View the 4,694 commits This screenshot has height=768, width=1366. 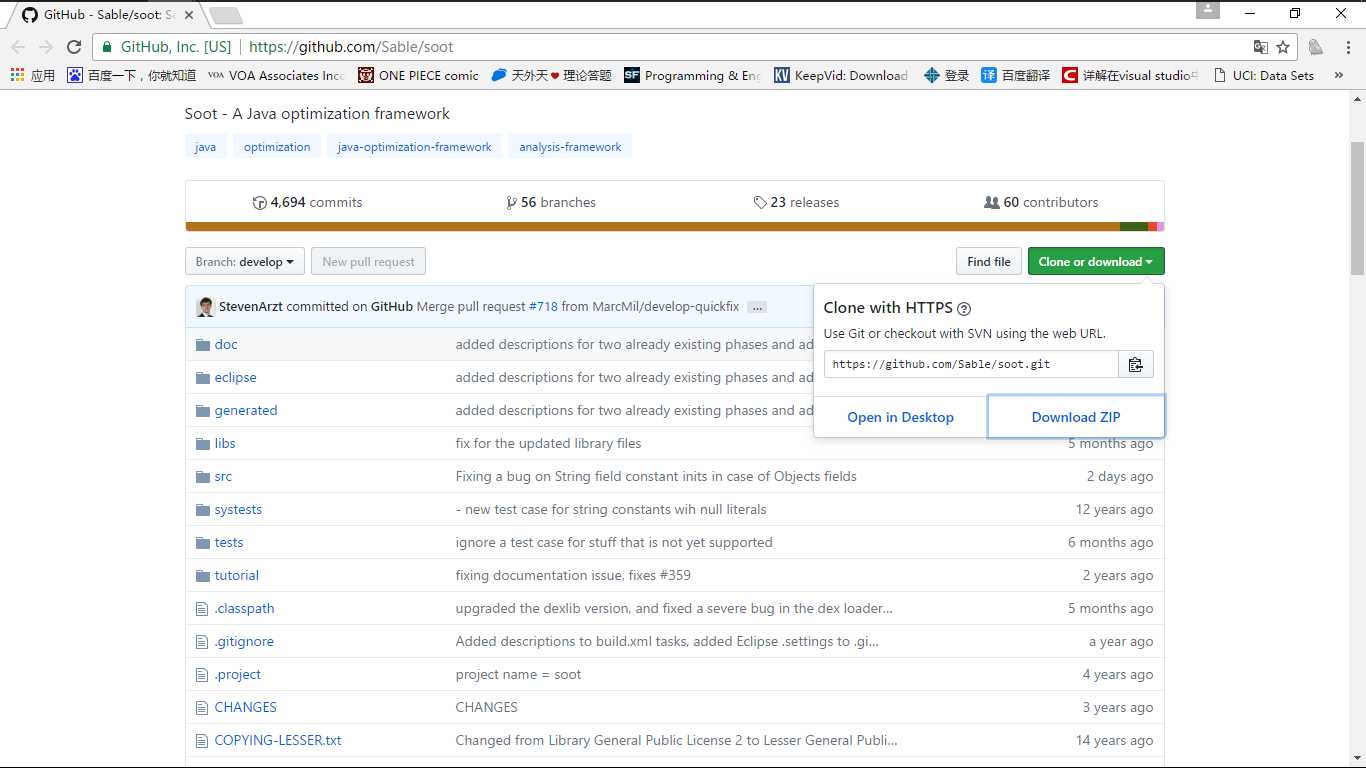coord(308,202)
